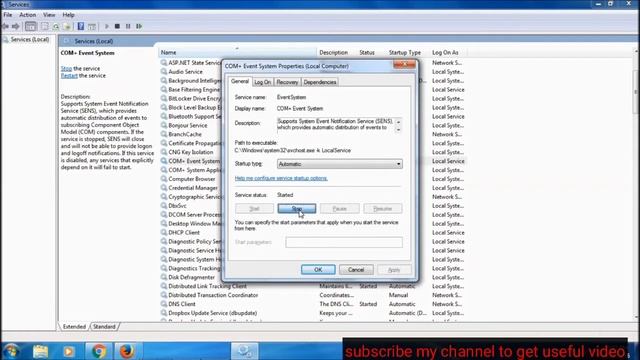This screenshot has height=360, width=640.
Task: Open the Action menu
Action: click(28, 15)
